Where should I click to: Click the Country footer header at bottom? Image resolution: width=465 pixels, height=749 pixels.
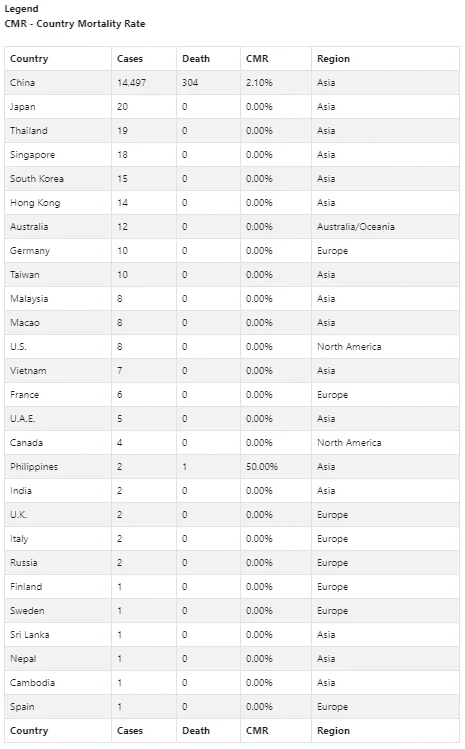coord(29,731)
